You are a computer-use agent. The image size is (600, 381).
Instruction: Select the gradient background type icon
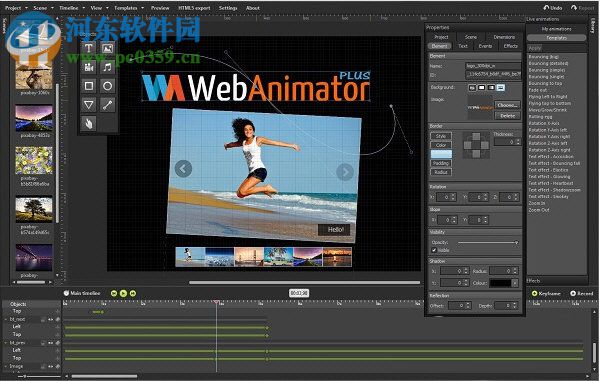coord(491,88)
